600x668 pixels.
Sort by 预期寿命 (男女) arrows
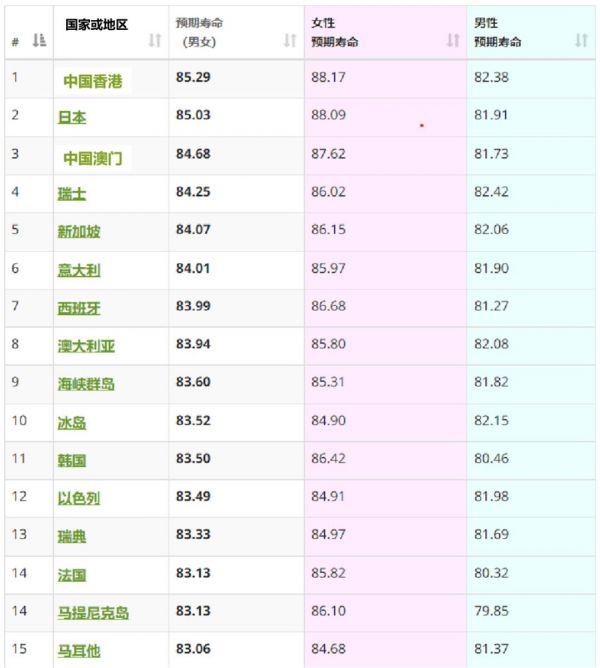pos(290,40)
